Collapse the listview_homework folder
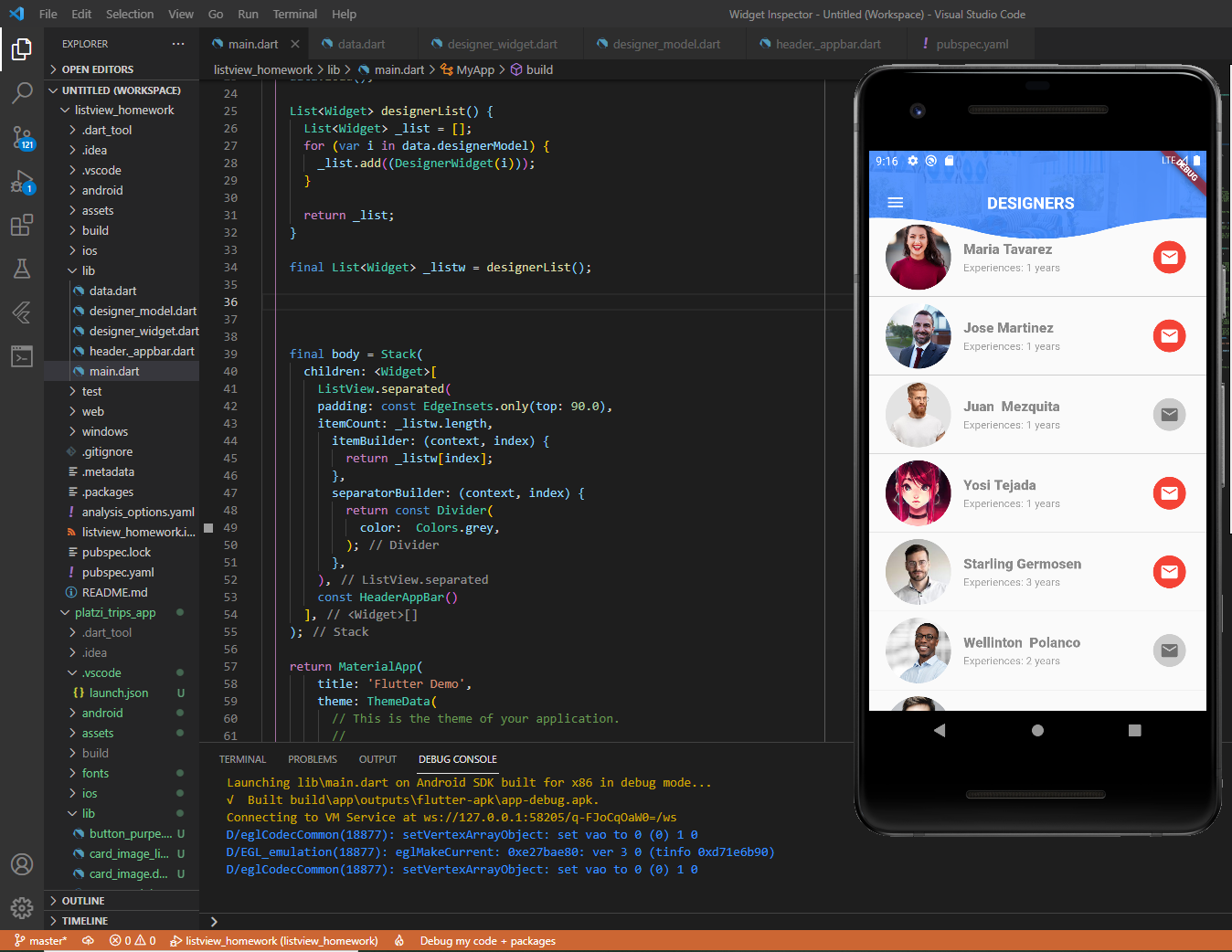The height and width of the screenshot is (952, 1232). (122, 110)
